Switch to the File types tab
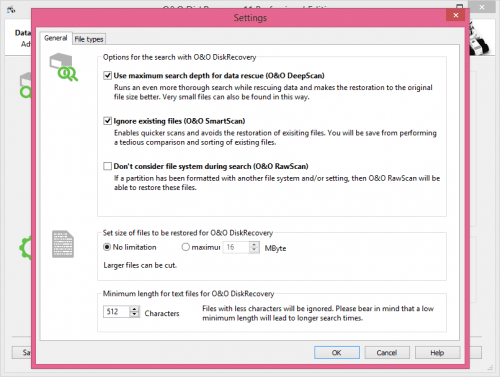Viewport: 500px width, 377px height. (89, 39)
